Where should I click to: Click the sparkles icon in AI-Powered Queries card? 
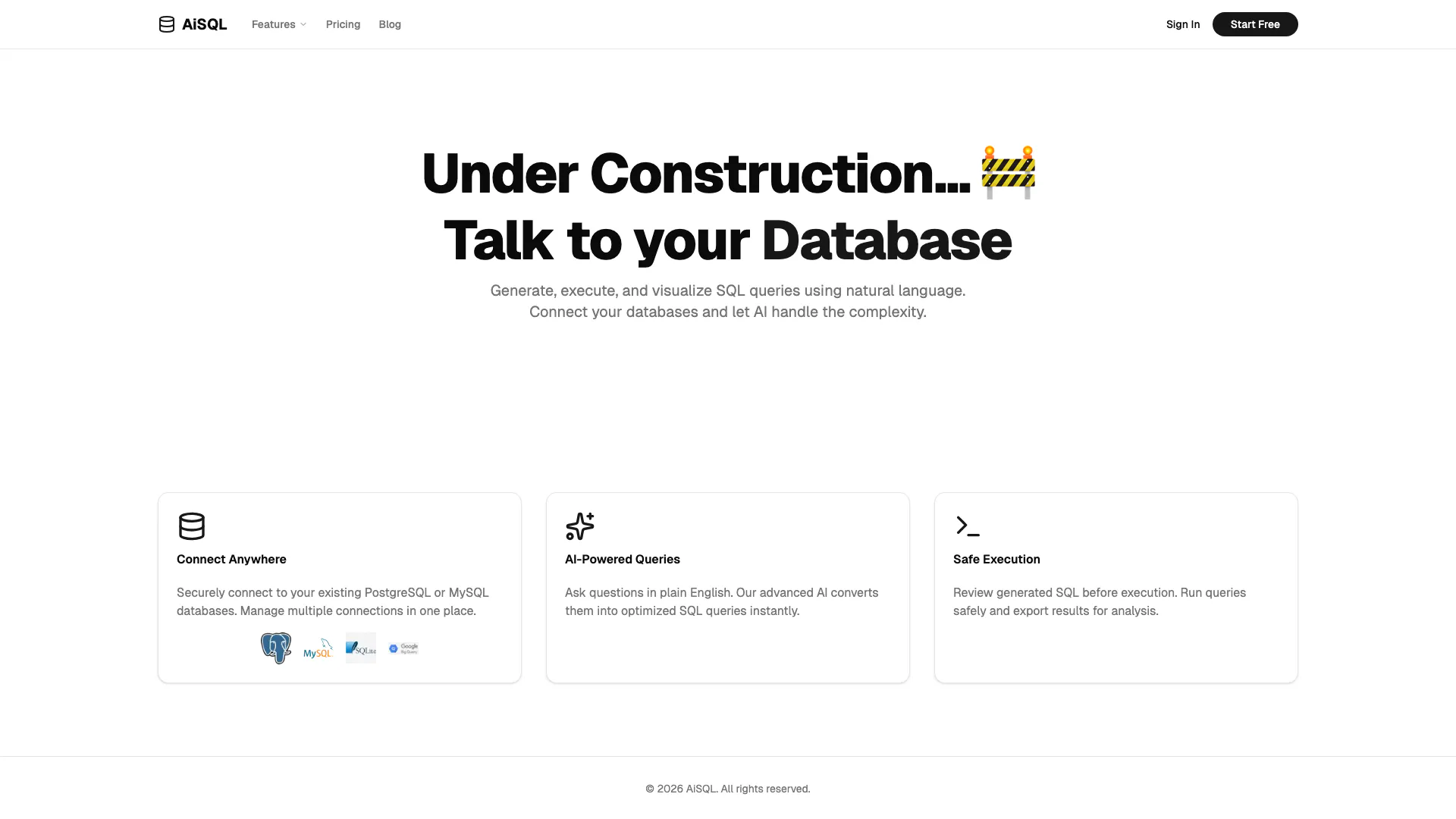(x=579, y=526)
